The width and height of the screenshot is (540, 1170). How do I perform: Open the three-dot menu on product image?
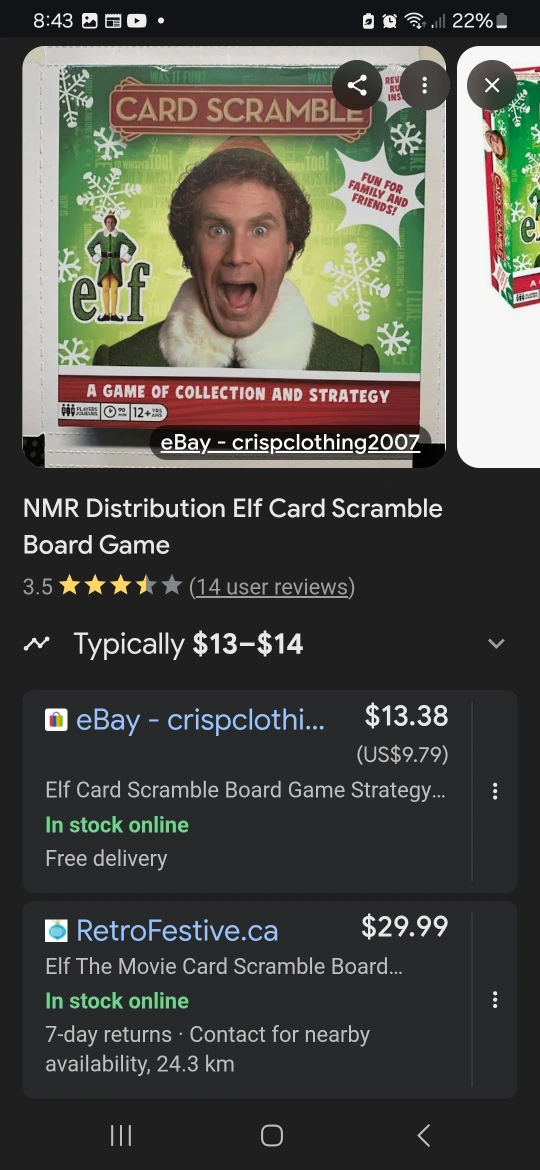tap(424, 86)
